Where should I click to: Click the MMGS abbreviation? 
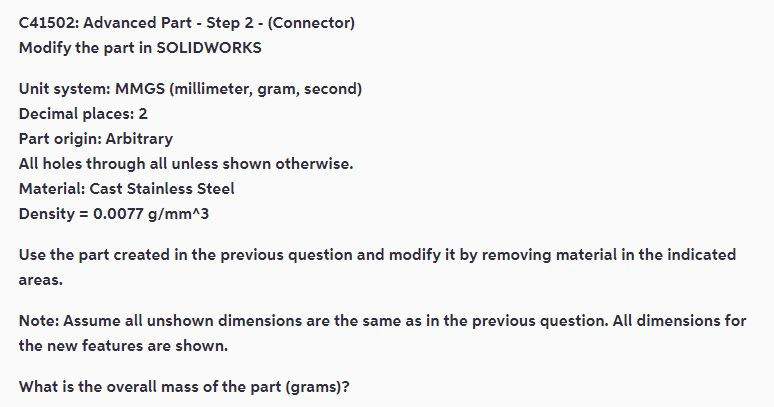point(140,89)
